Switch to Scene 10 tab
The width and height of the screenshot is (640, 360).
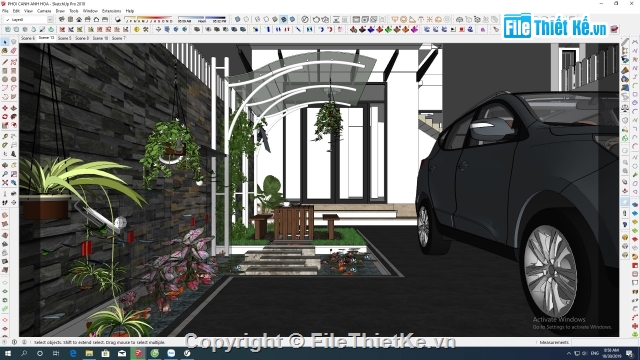pos(100,38)
